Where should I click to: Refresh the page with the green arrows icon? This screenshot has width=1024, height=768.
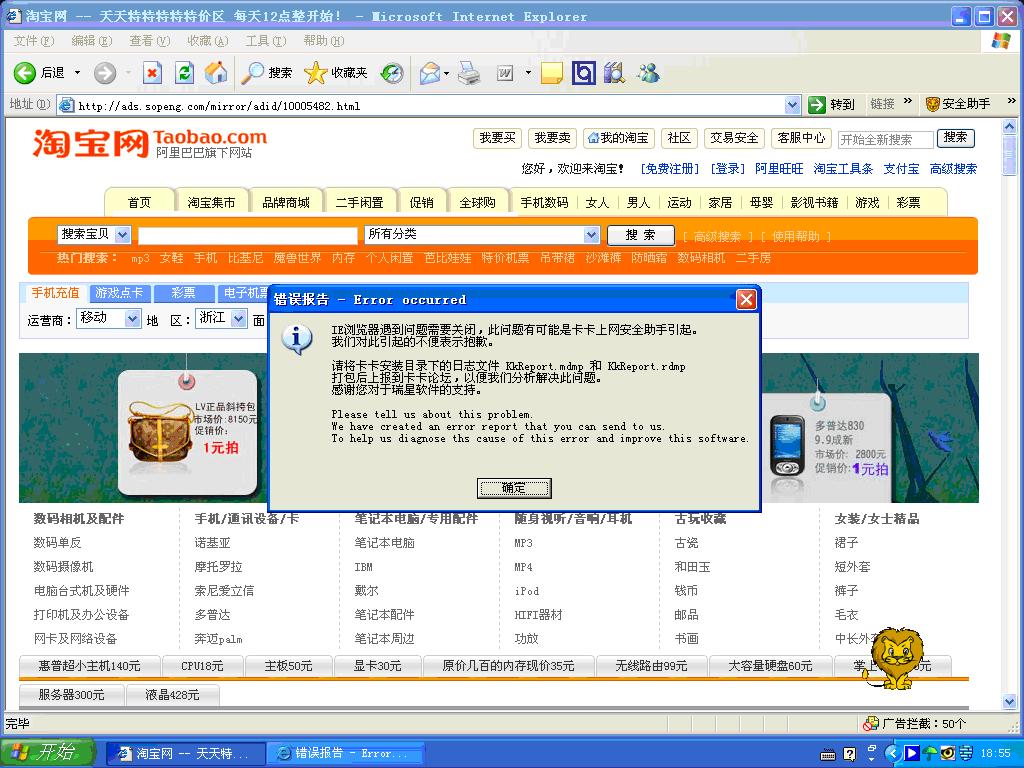coord(185,72)
